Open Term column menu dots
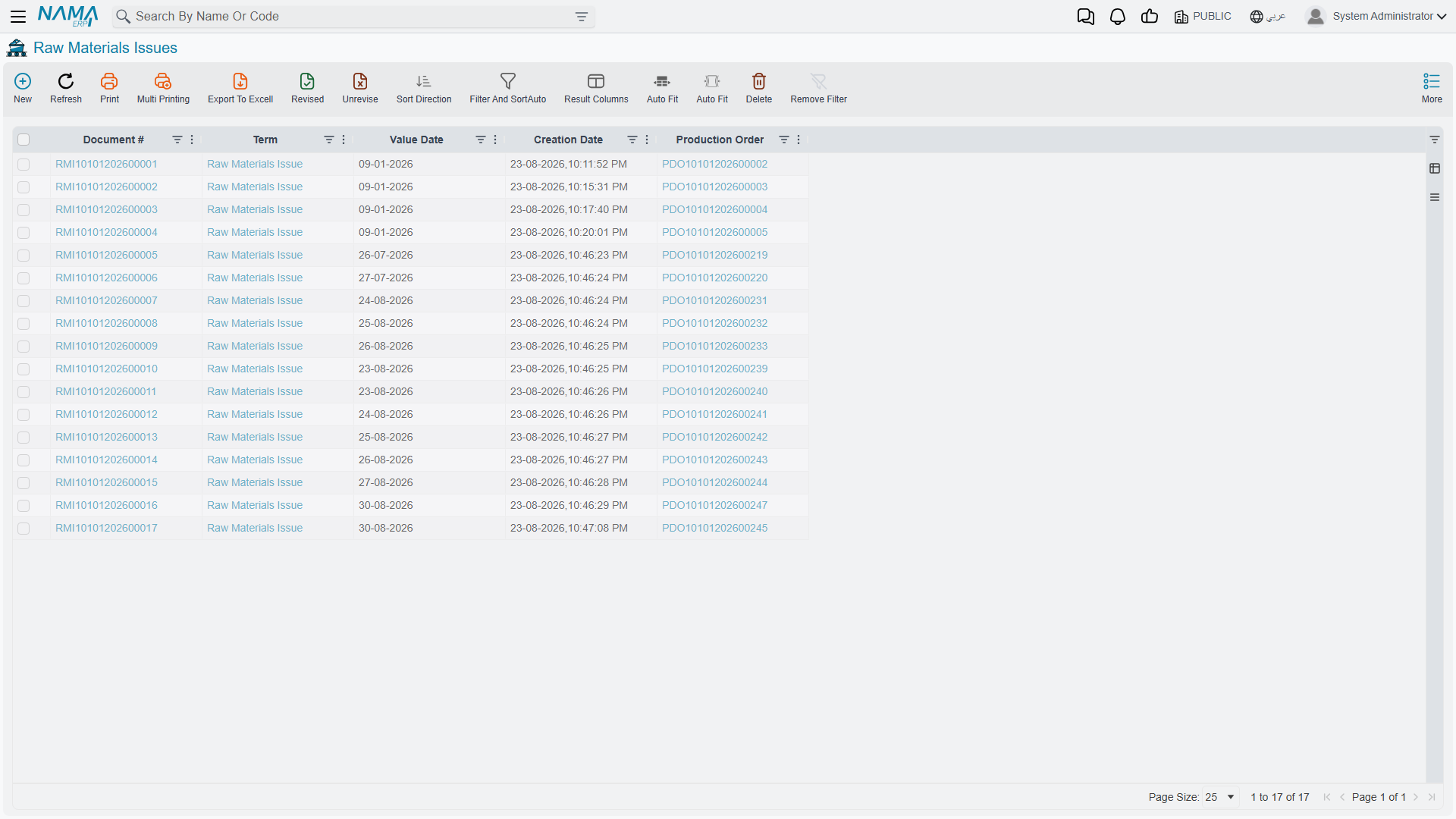 coord(344,140)
